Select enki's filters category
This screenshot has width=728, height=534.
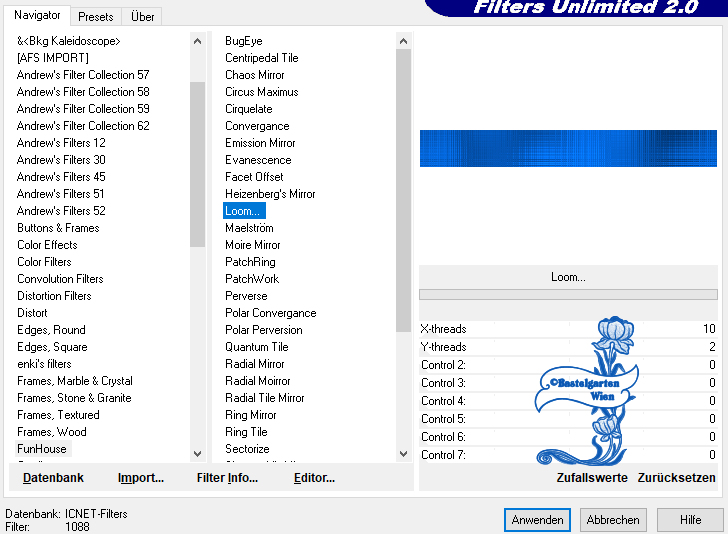click(44, 364)
